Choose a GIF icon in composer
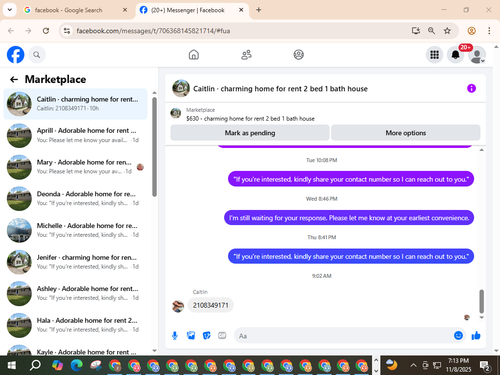The image size is (500, 375). pos(222,336)
